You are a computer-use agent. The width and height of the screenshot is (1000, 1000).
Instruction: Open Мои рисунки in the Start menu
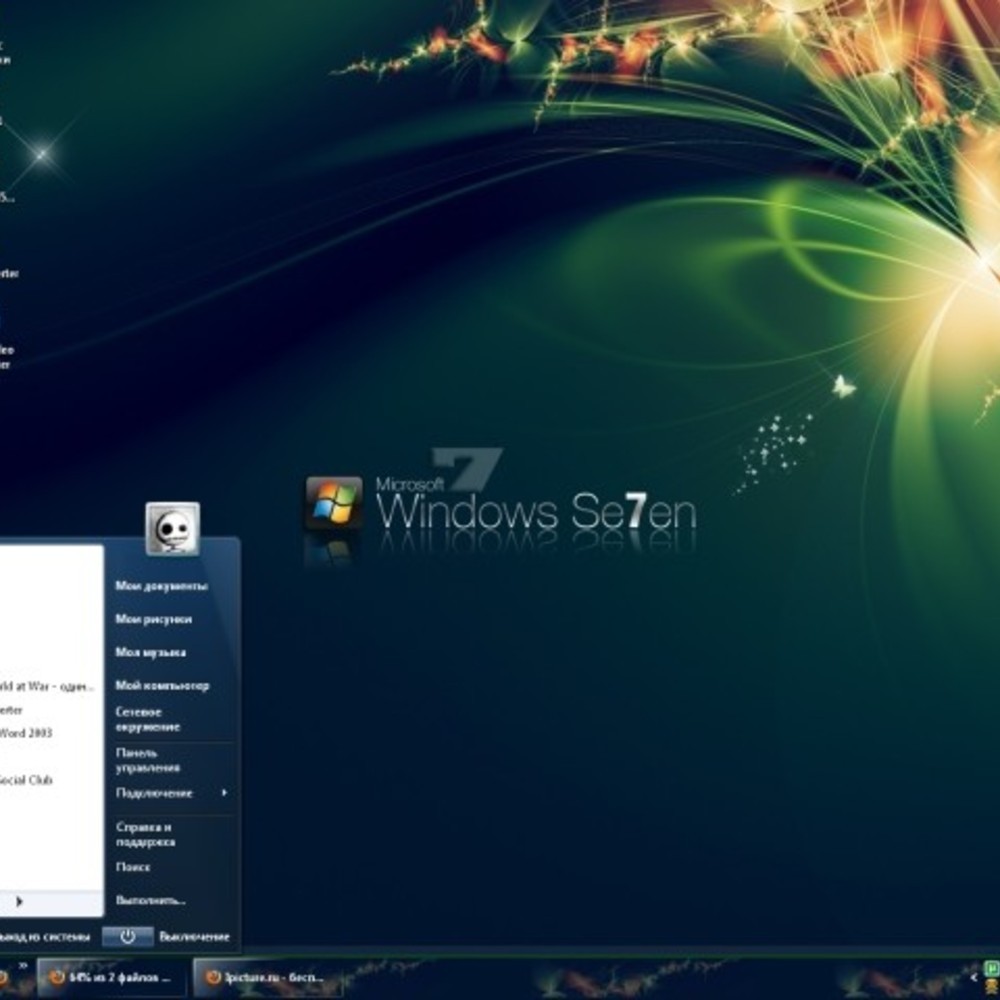153,619
